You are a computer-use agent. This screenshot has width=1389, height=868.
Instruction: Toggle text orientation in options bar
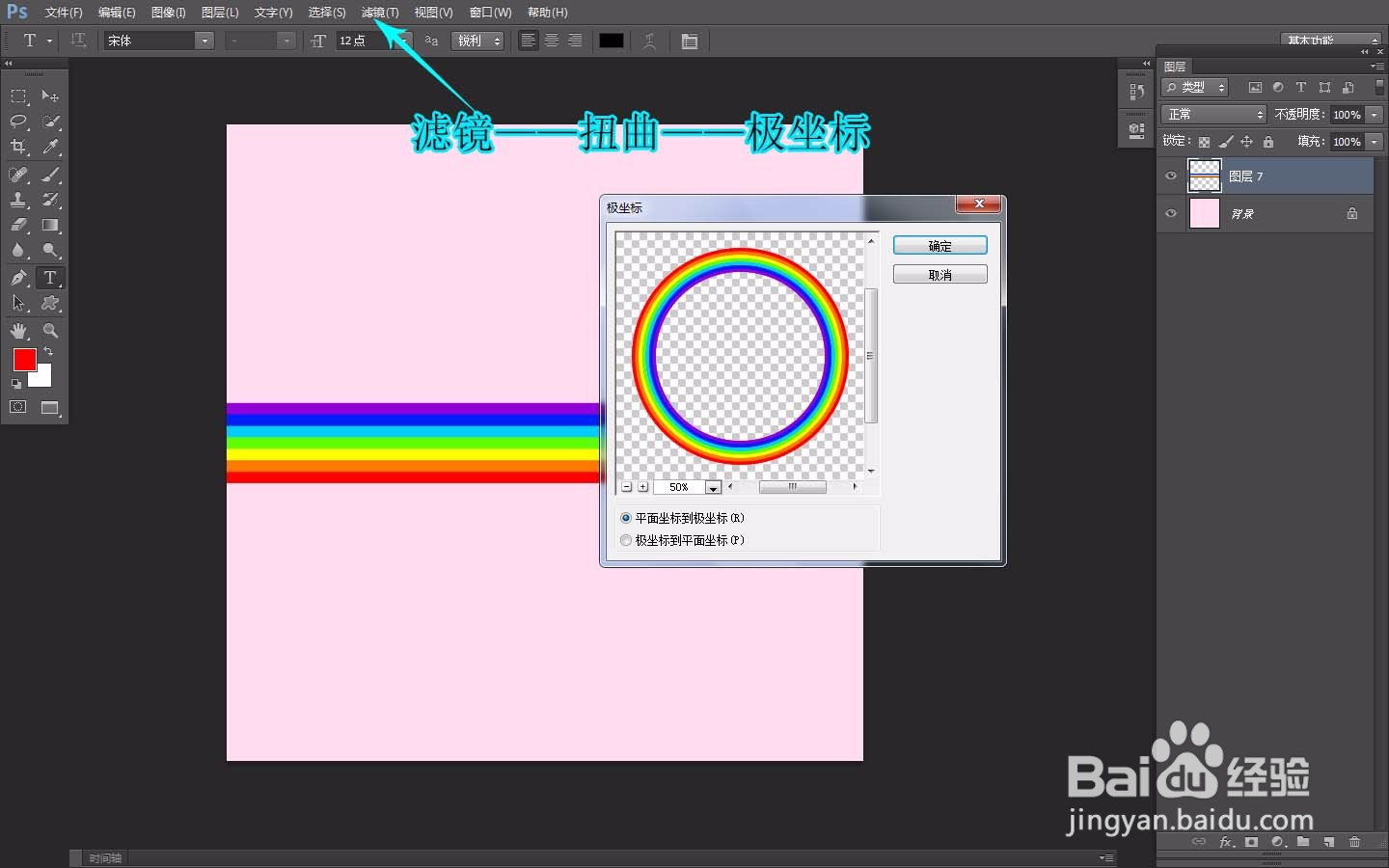tap(78, 41)
